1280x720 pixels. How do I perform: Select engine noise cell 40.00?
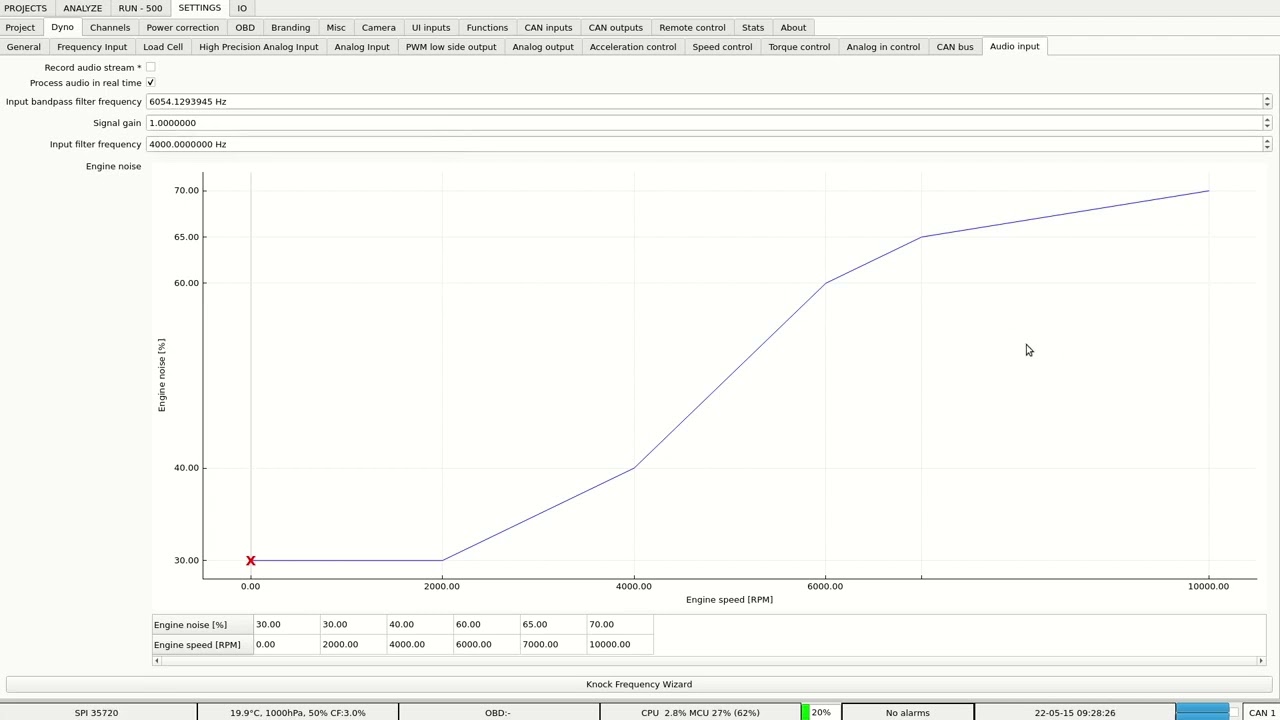[x=419, y=625]
